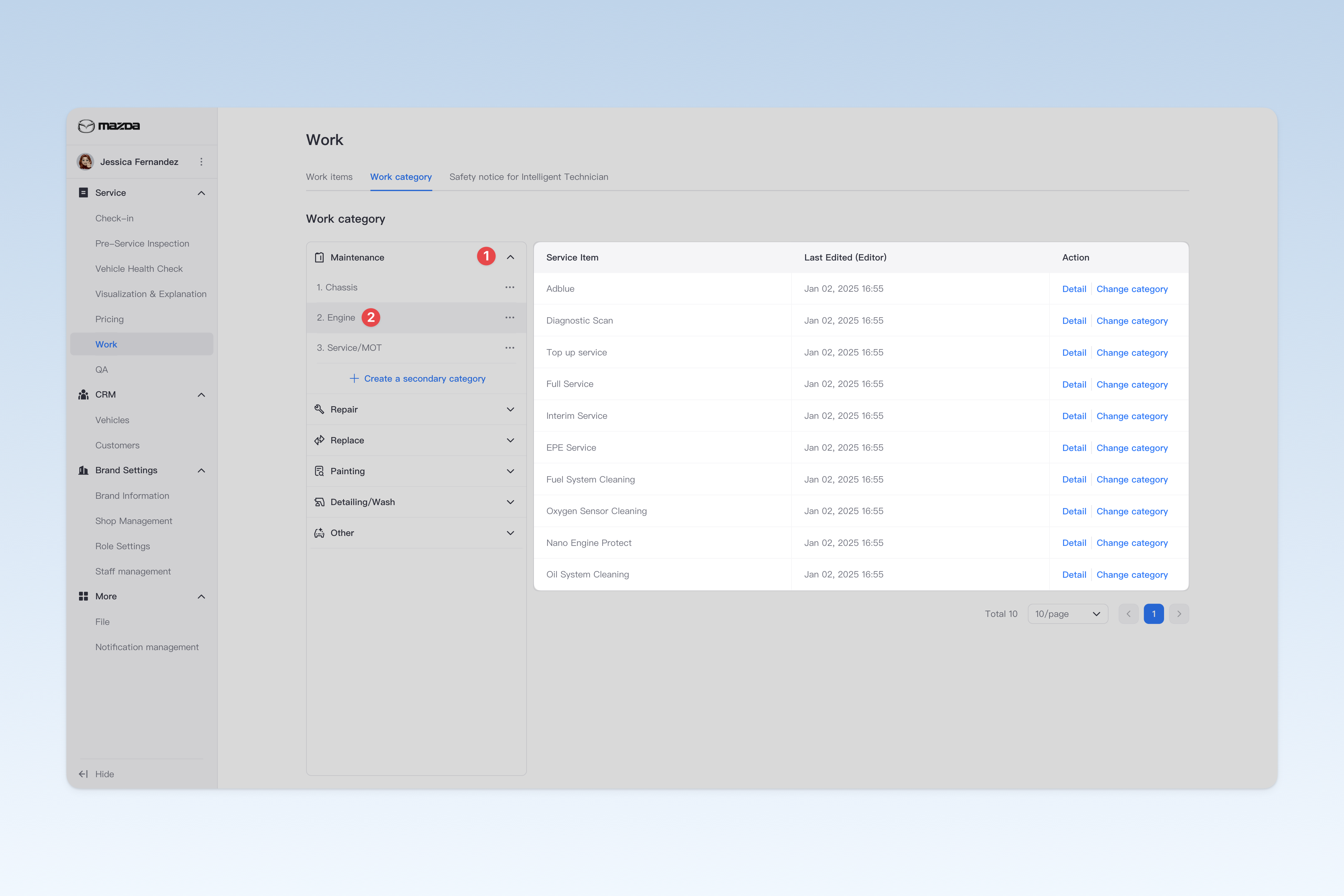
Task: Change category for Full Service
Action: pos(1132,385)
